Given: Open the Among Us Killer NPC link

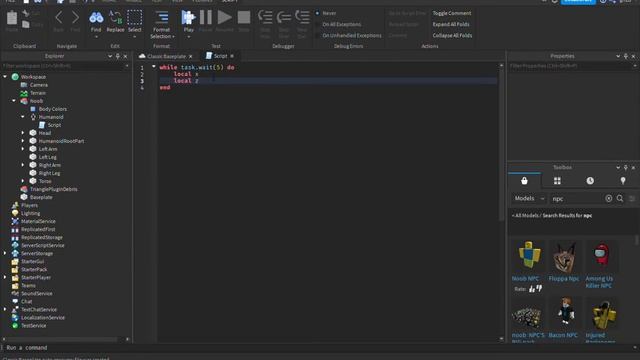Looking at the screenshot, I should [599, 282].
